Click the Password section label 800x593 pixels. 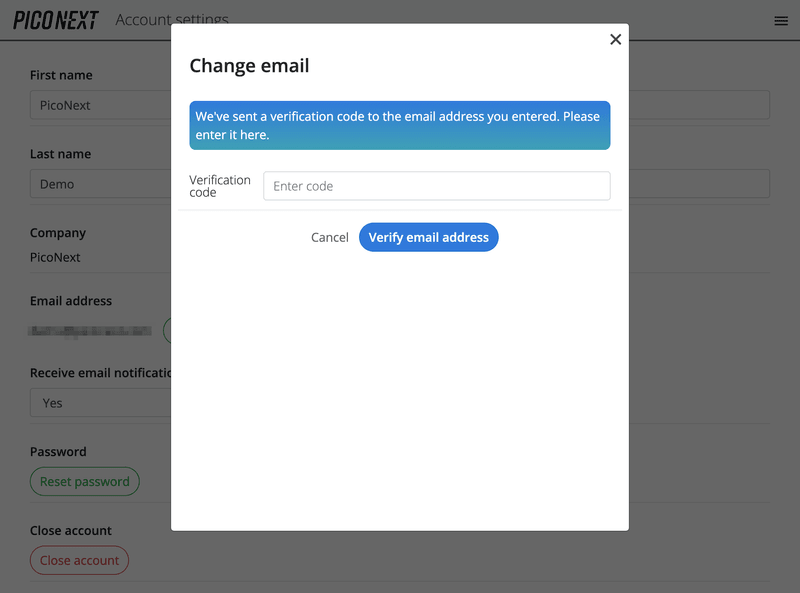pyautogui.click(x=58, y=451)
